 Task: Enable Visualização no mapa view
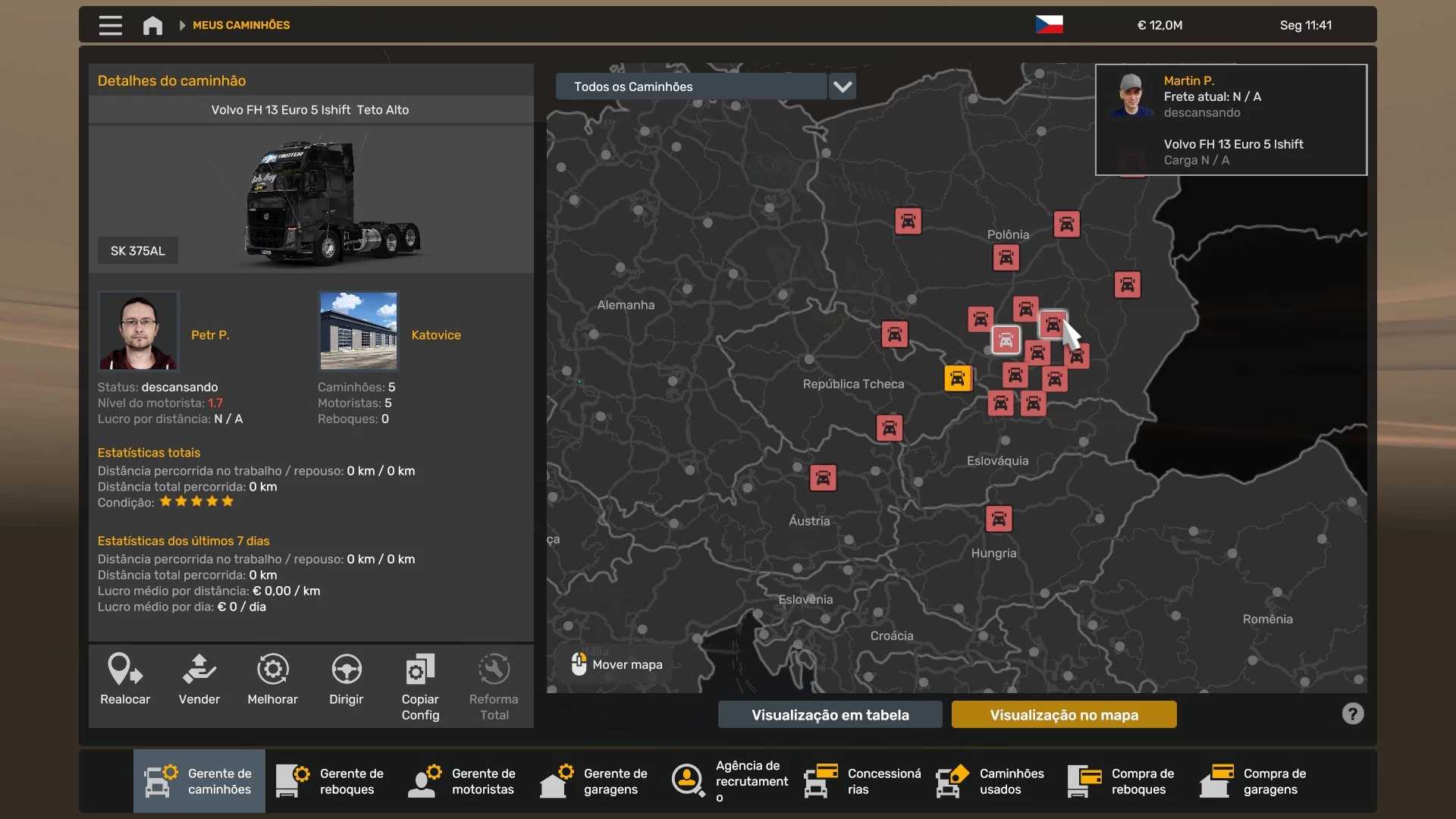coord(1063,714)
